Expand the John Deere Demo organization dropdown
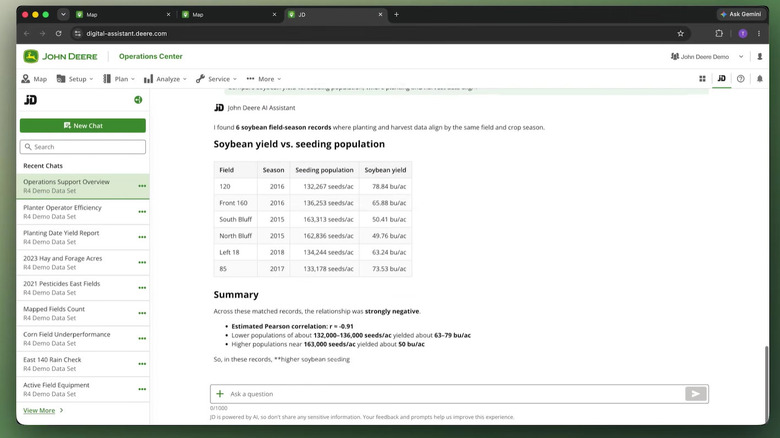The height and width of the screenshot is (438, 780). click(707, 56)
